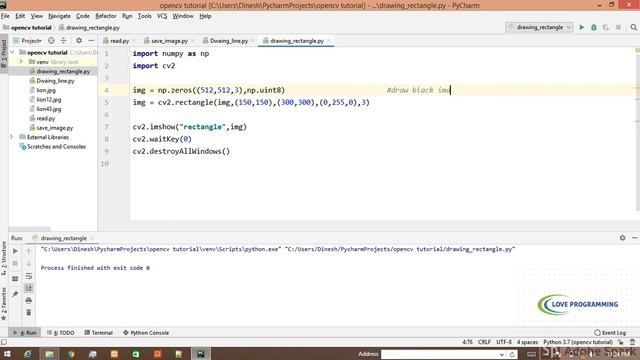Open Run panel settings gear
Image resolution: width=640 pixels, height=360 pixels.
(622, 238)
